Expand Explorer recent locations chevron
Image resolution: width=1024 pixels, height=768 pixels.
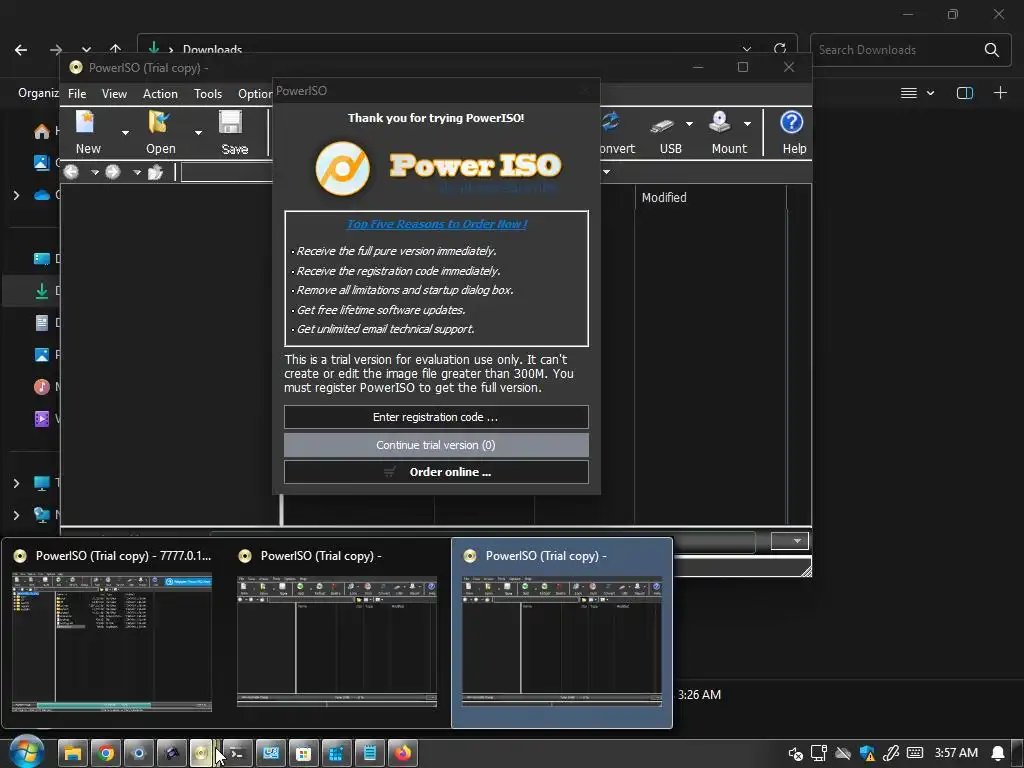coord(86,50)
